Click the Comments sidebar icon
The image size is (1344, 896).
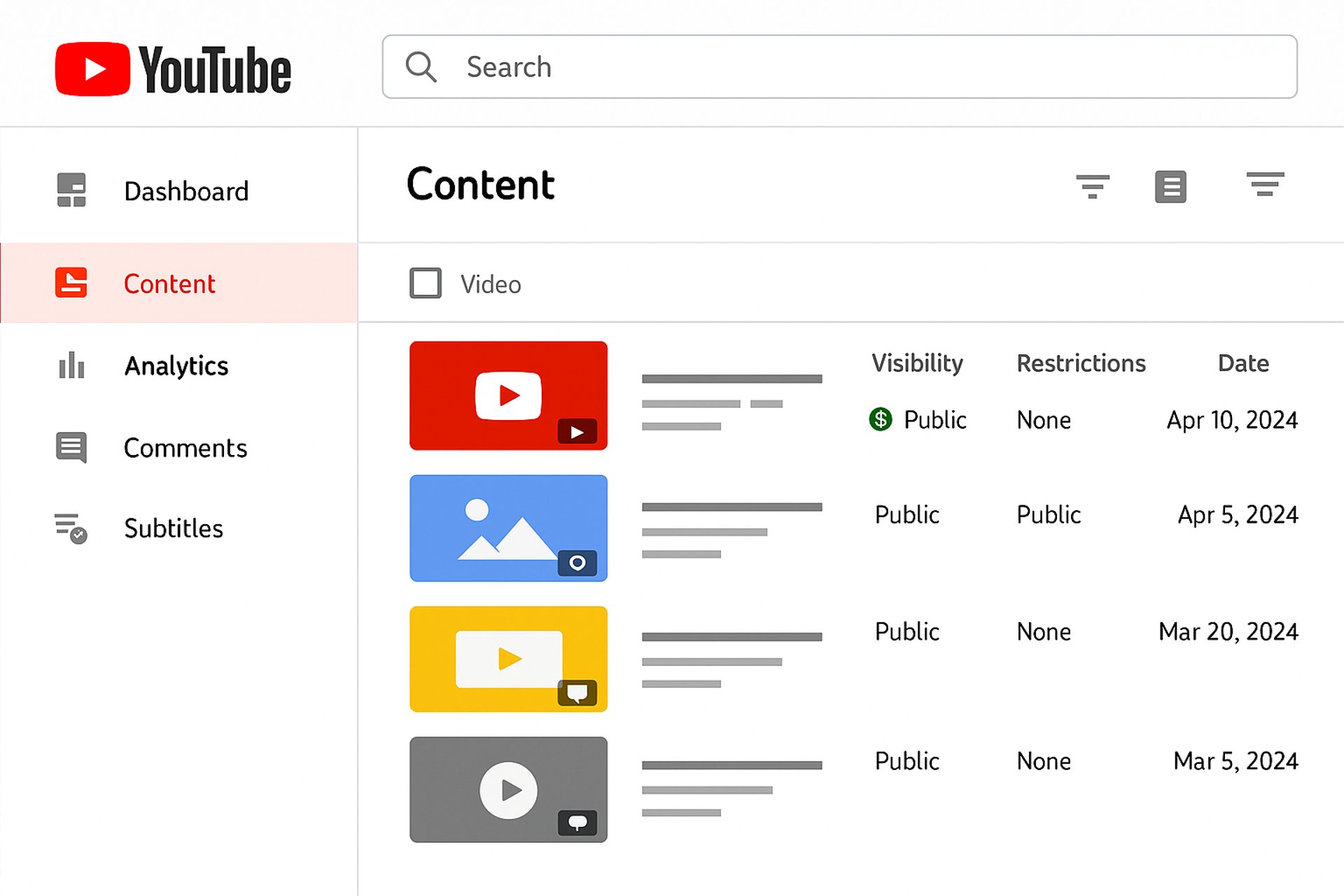[x=71, y=447]
